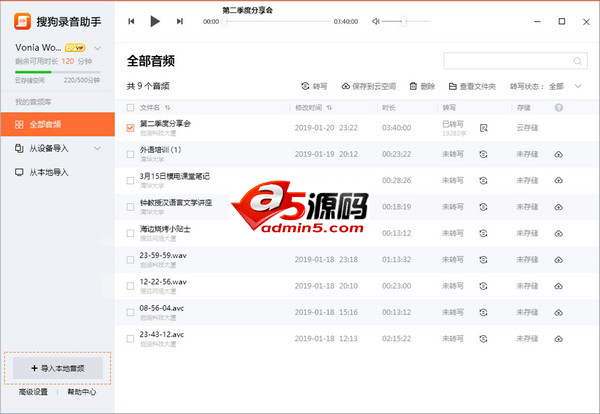This screenshot has width=600, height=414.
Task: Upload 3月15日模电课堂笔记 to cloud icon
Action: (x=559, y=181)
